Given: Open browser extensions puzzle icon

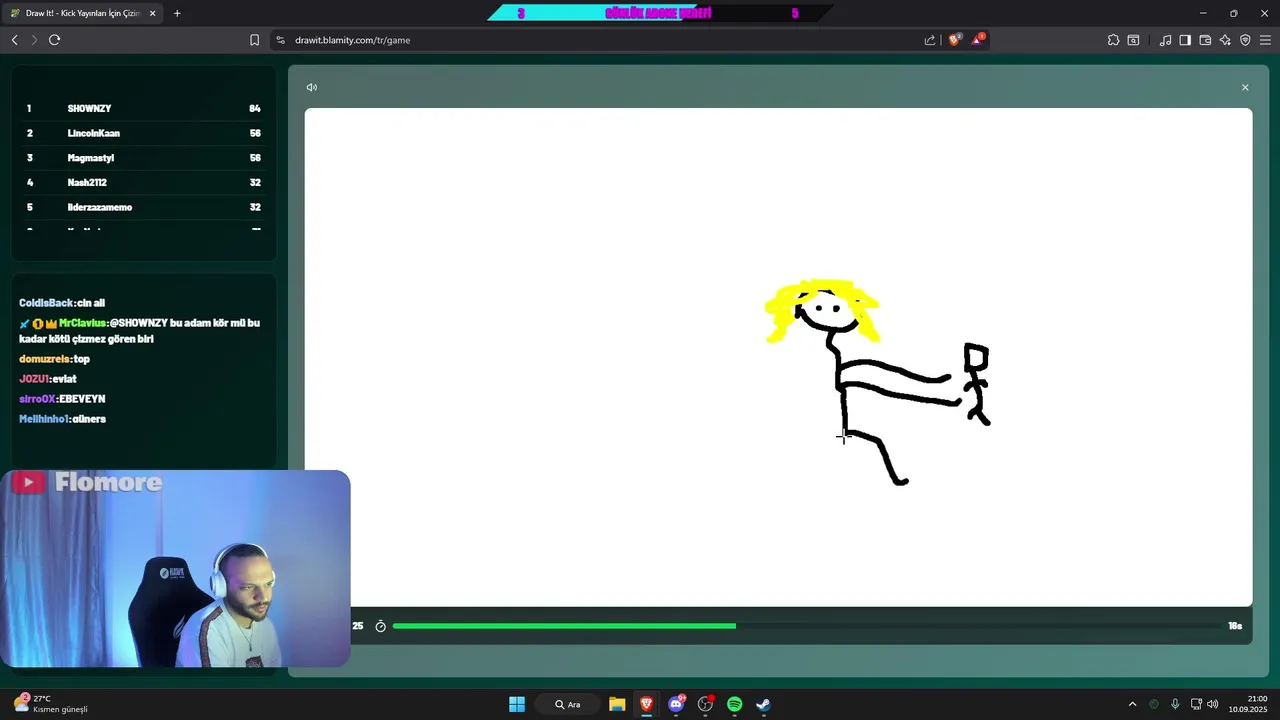Looking at the screenshot, I should [1114, 40].
